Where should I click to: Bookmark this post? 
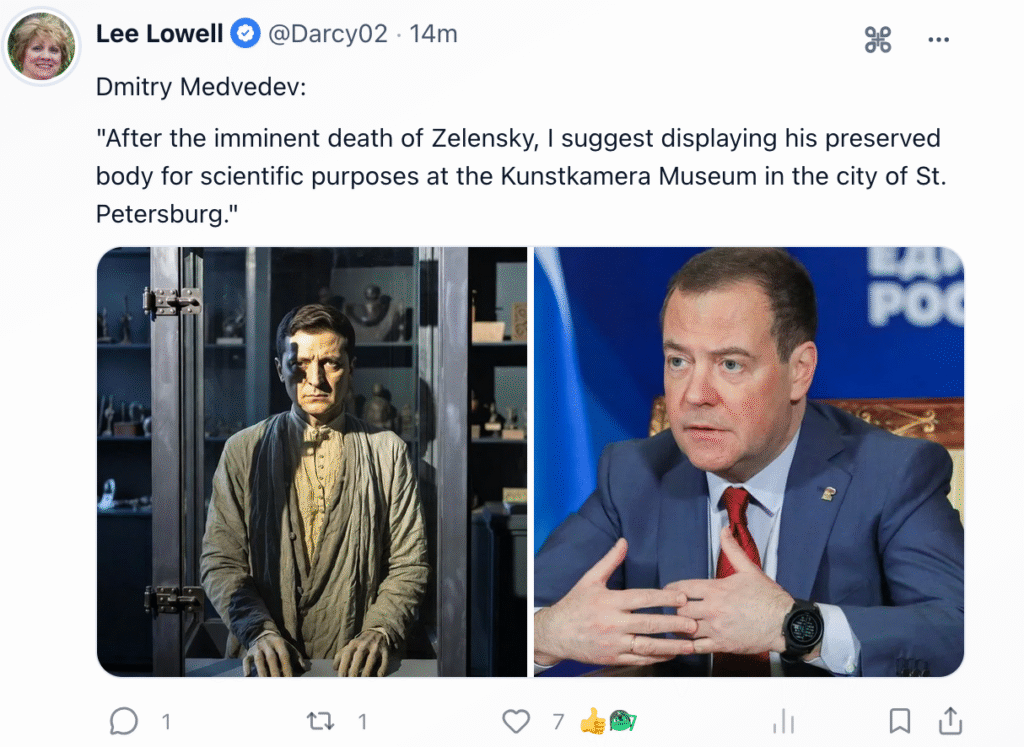[899, 721]
